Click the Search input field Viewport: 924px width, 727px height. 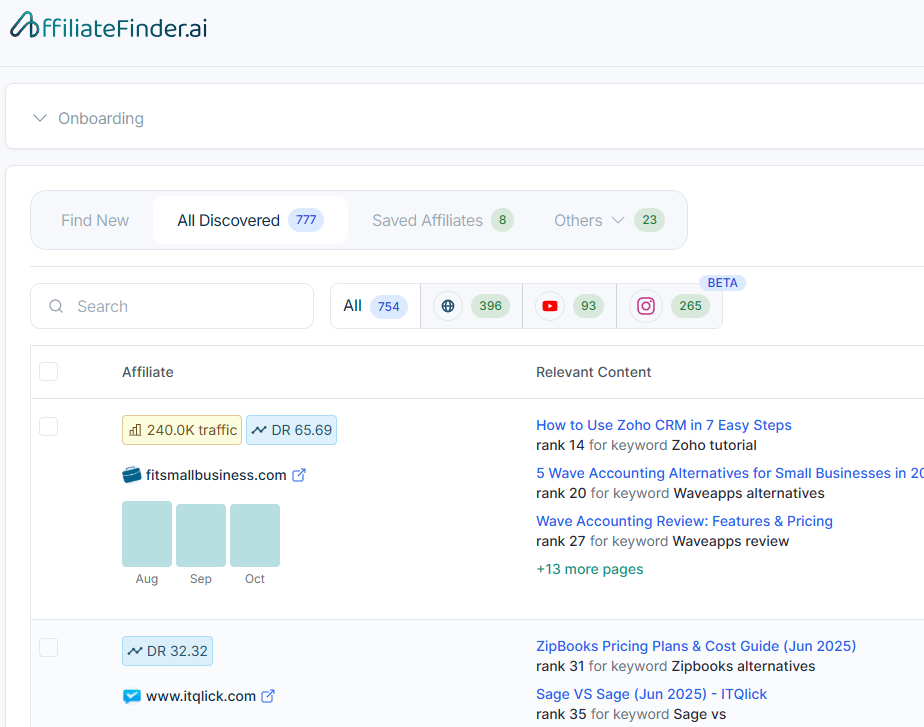pos(172,306)
